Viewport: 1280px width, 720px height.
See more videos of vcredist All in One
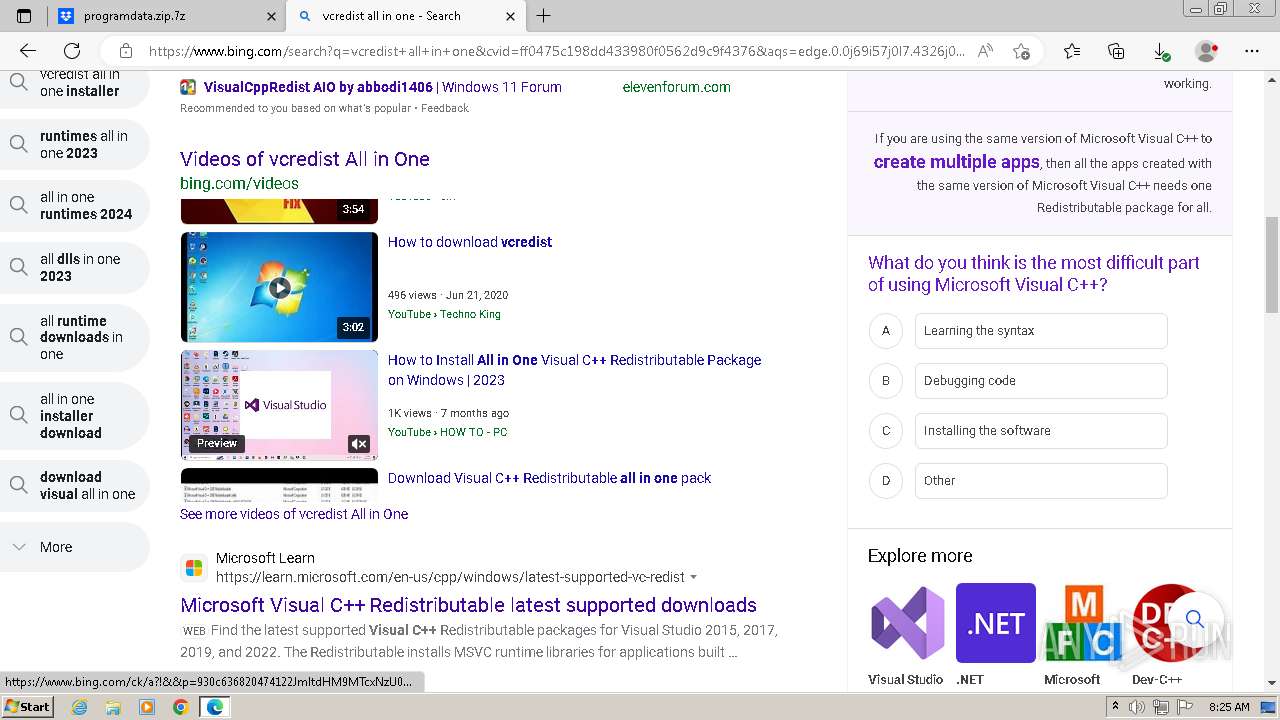[x=294, y=514]
